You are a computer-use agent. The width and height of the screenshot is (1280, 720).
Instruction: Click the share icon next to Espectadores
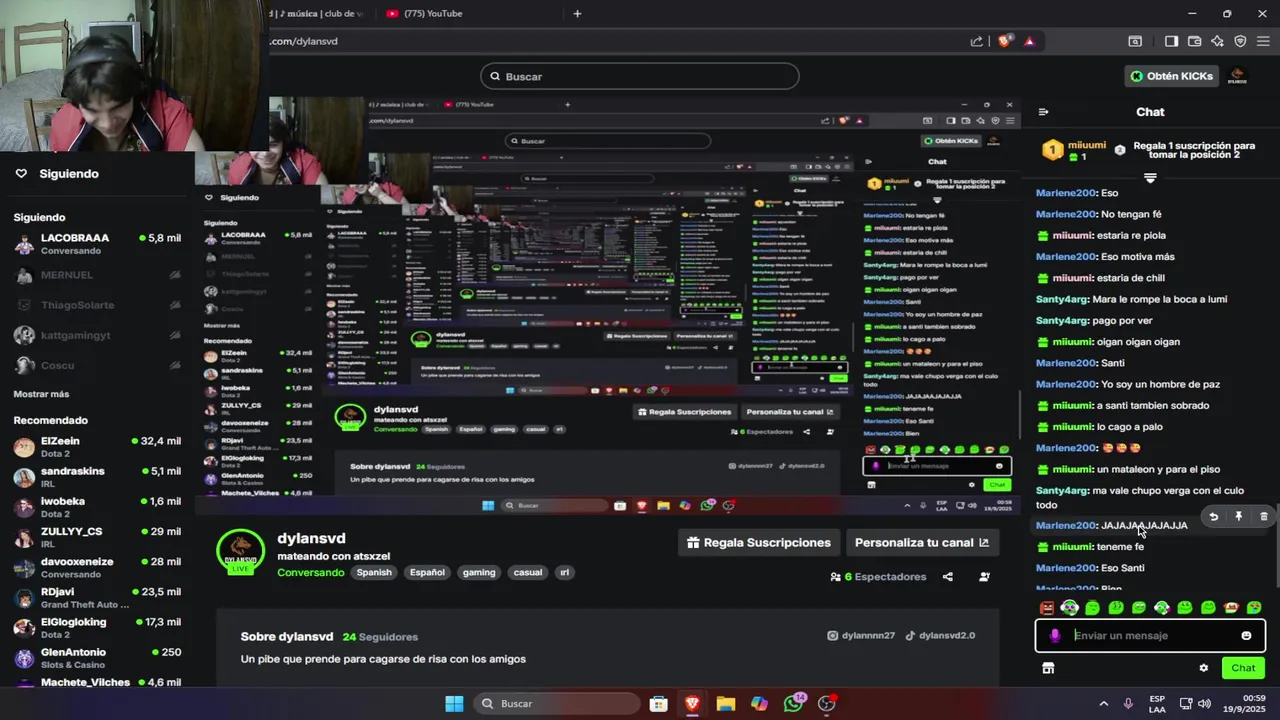point(948,577)
